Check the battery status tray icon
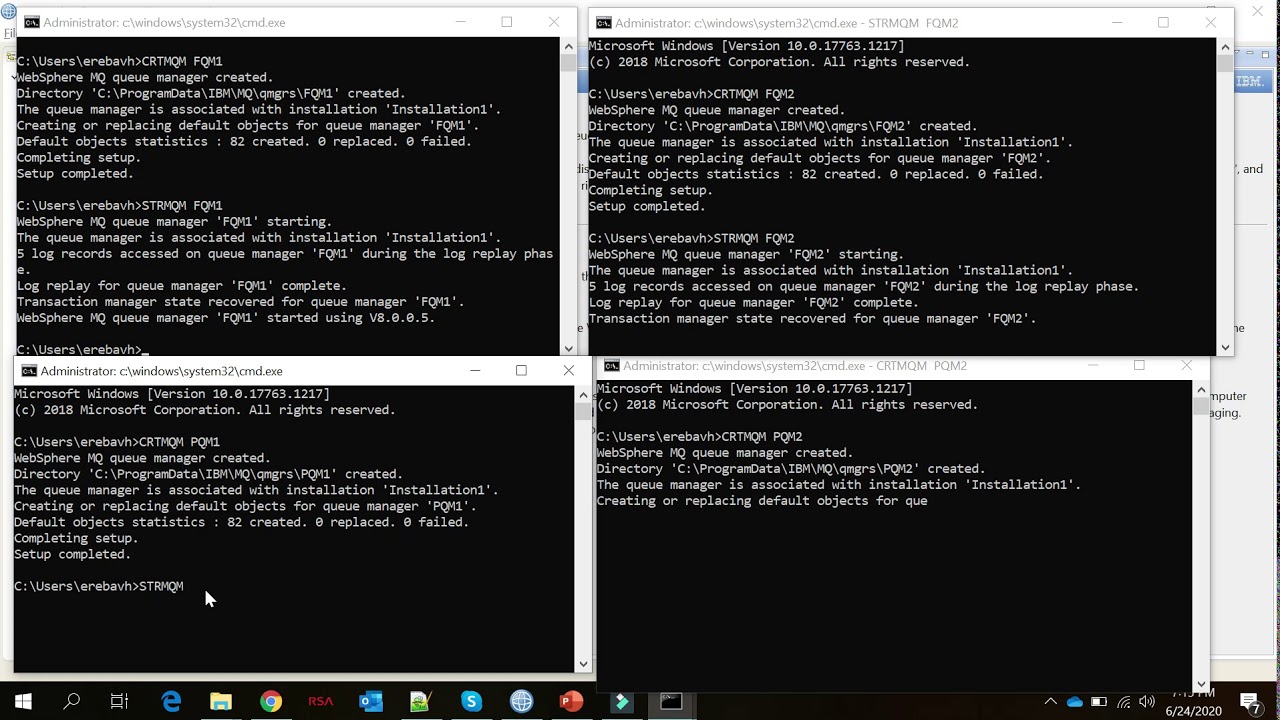Screen dimensions: 1280x720 (x=1099, y=702)
